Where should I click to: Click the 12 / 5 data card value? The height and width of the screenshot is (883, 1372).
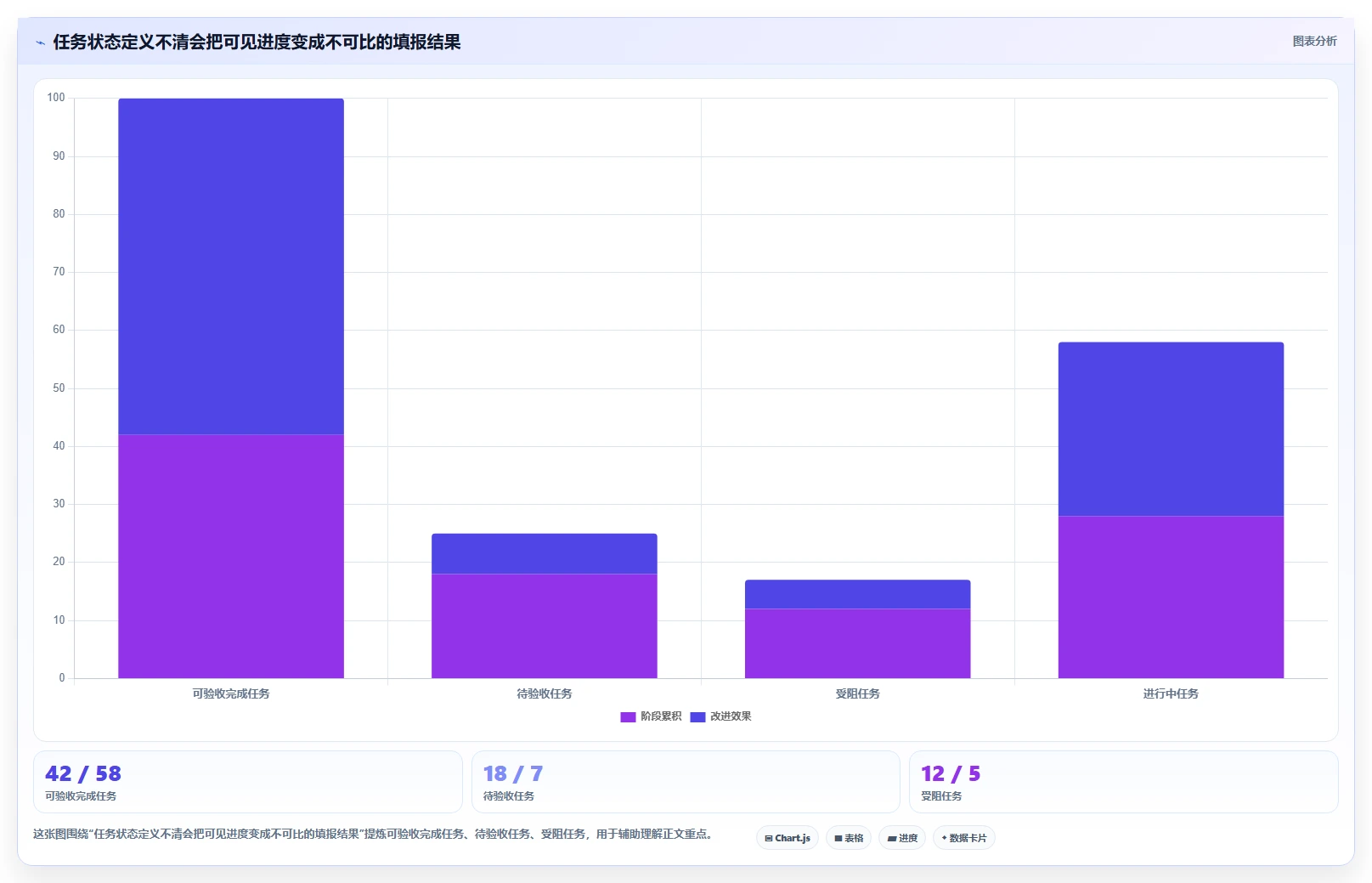(951, 774)
